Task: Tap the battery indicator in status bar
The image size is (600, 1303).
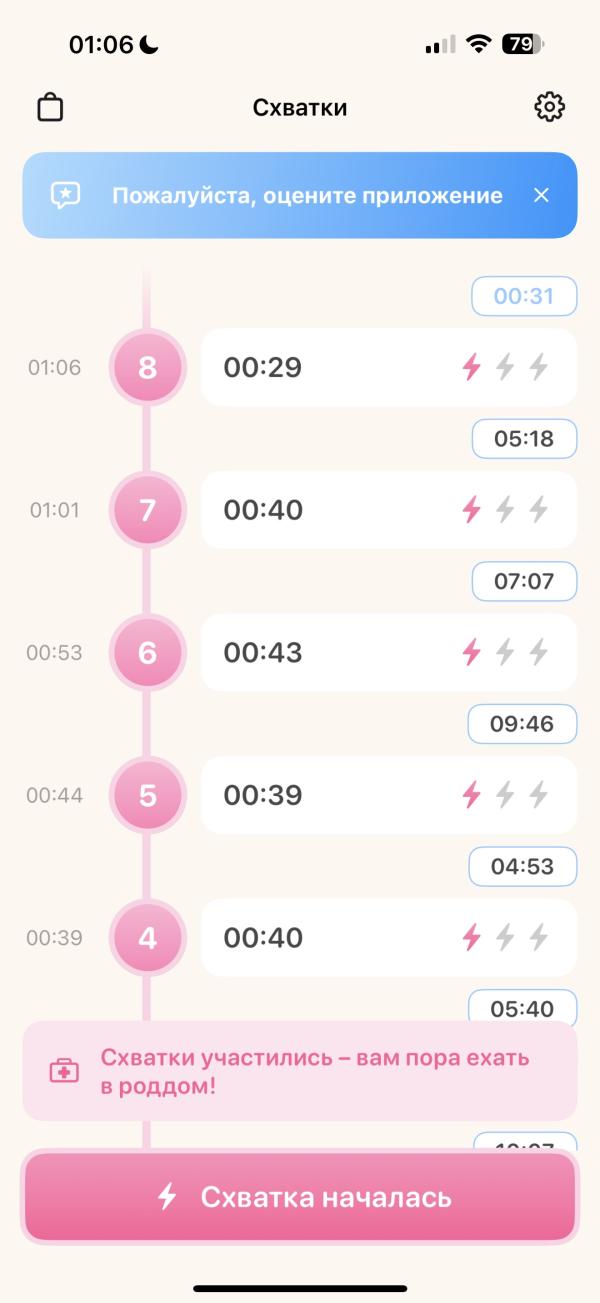Action: tap(524, 44)
